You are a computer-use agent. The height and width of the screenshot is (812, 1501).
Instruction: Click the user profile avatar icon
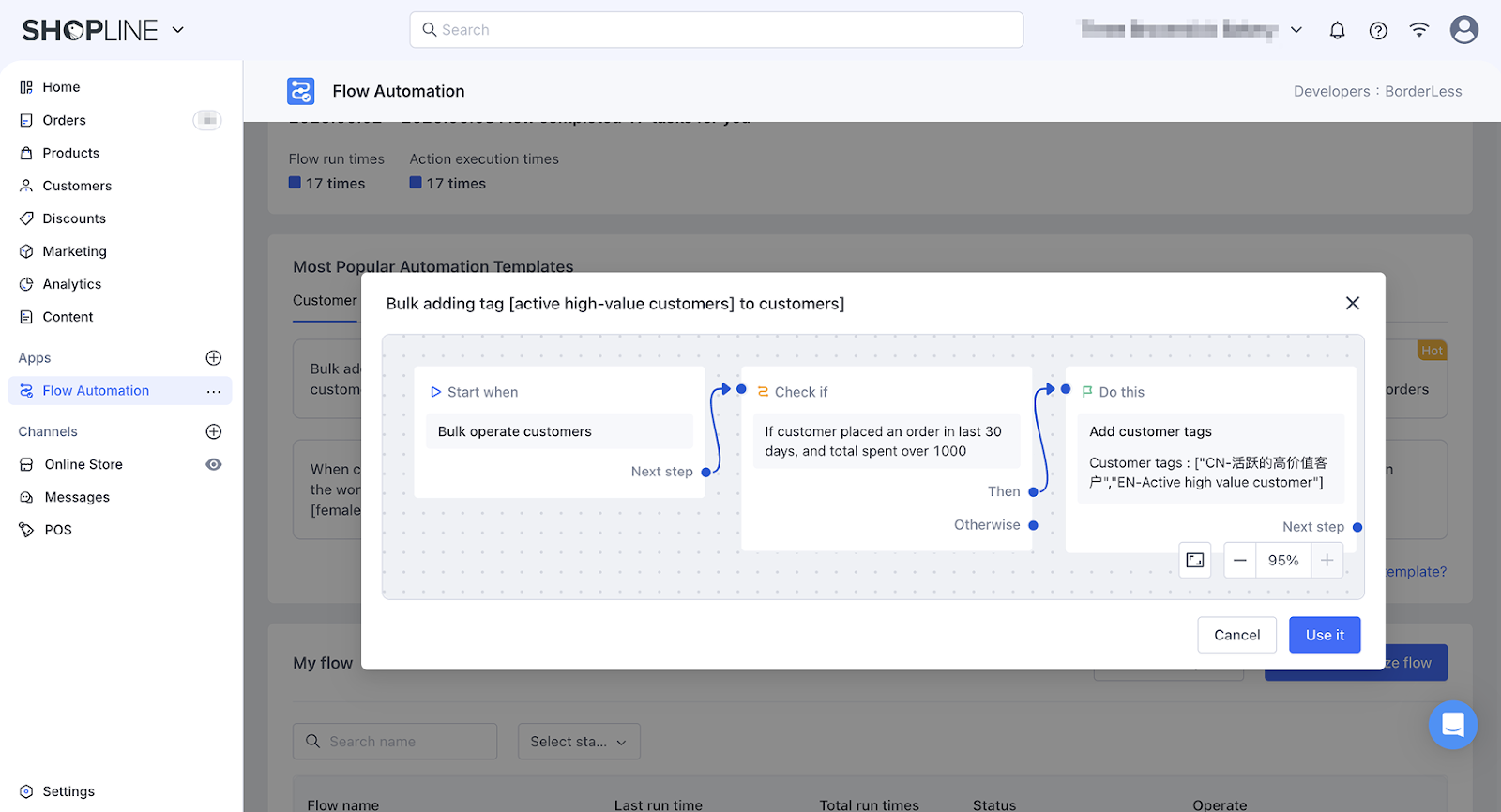(1463, 30)
